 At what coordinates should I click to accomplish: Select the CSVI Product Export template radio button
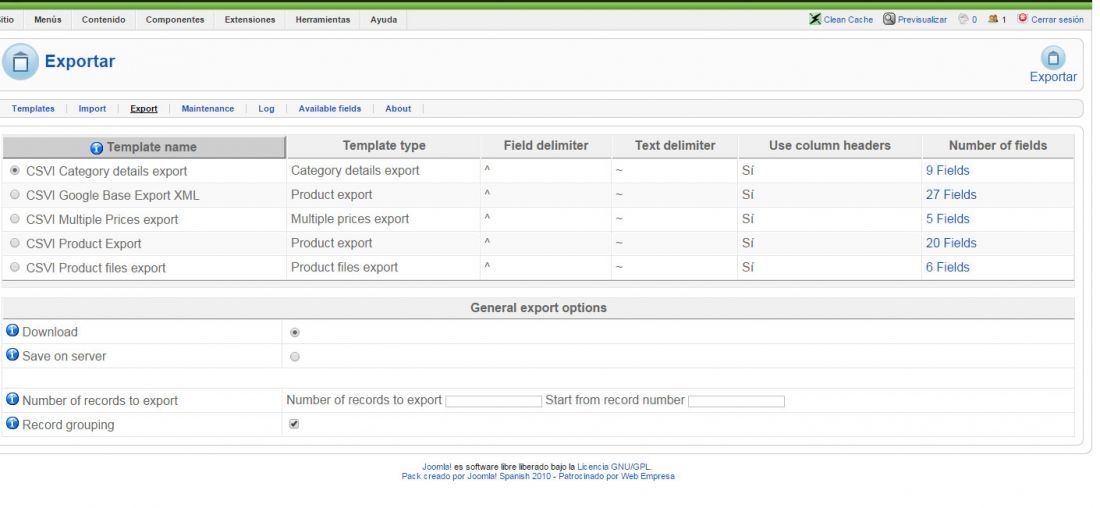[15, 243]
